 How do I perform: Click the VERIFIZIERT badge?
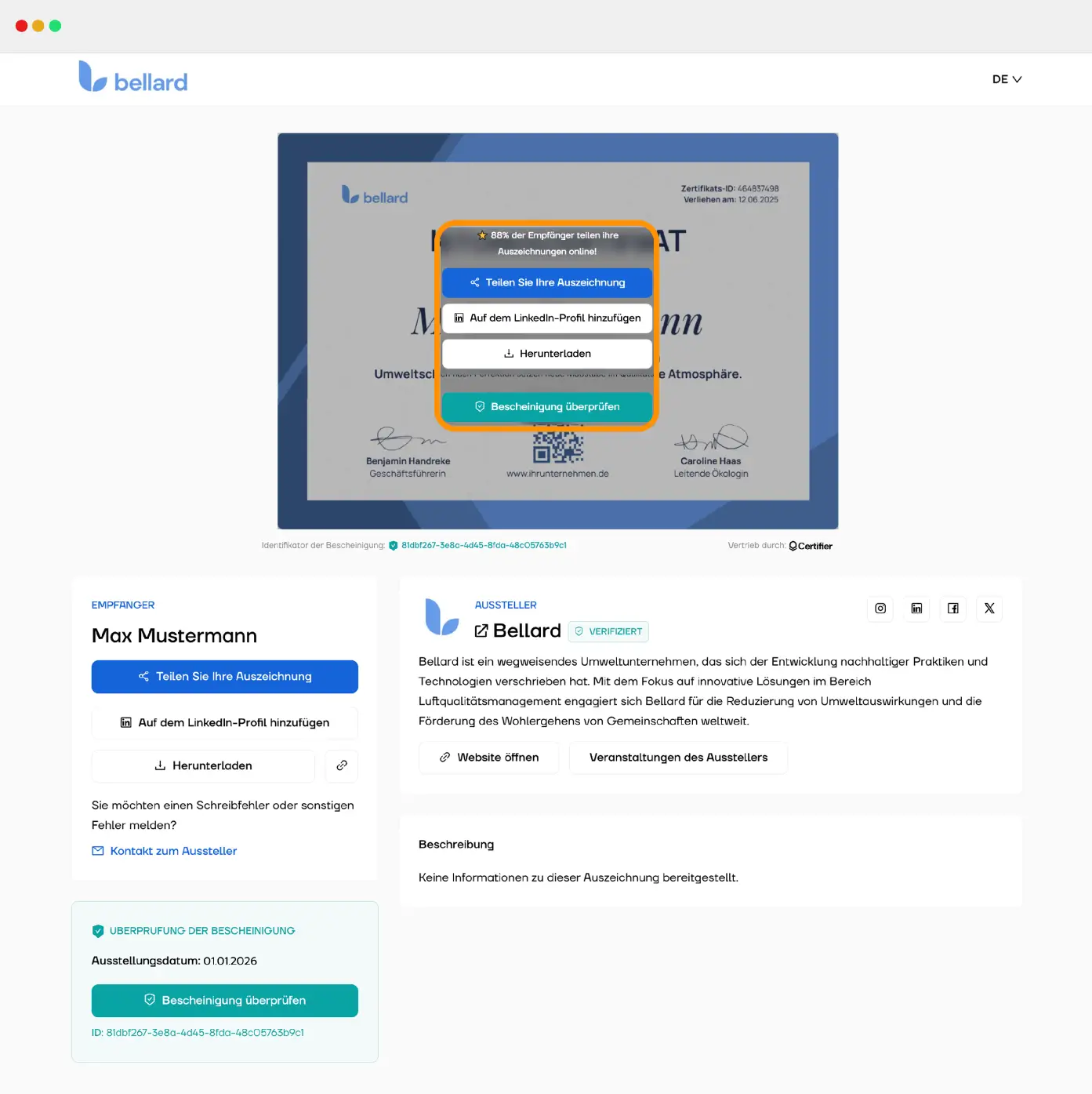tap(608, 631)
